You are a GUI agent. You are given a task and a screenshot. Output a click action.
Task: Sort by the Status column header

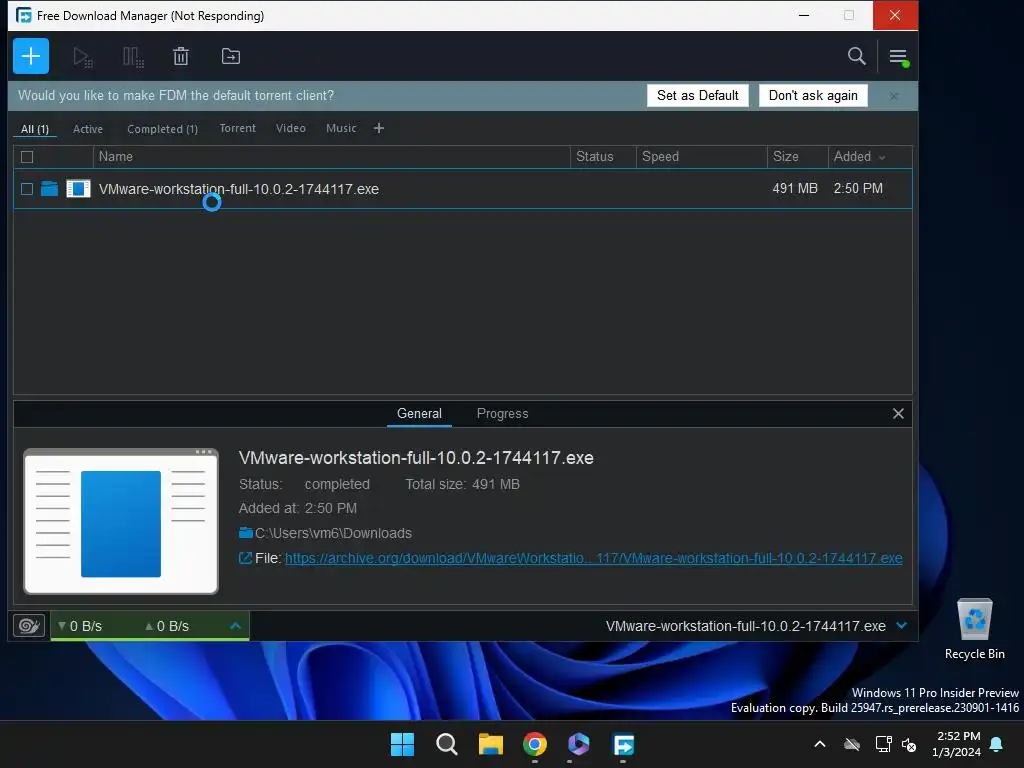[603, 157]
